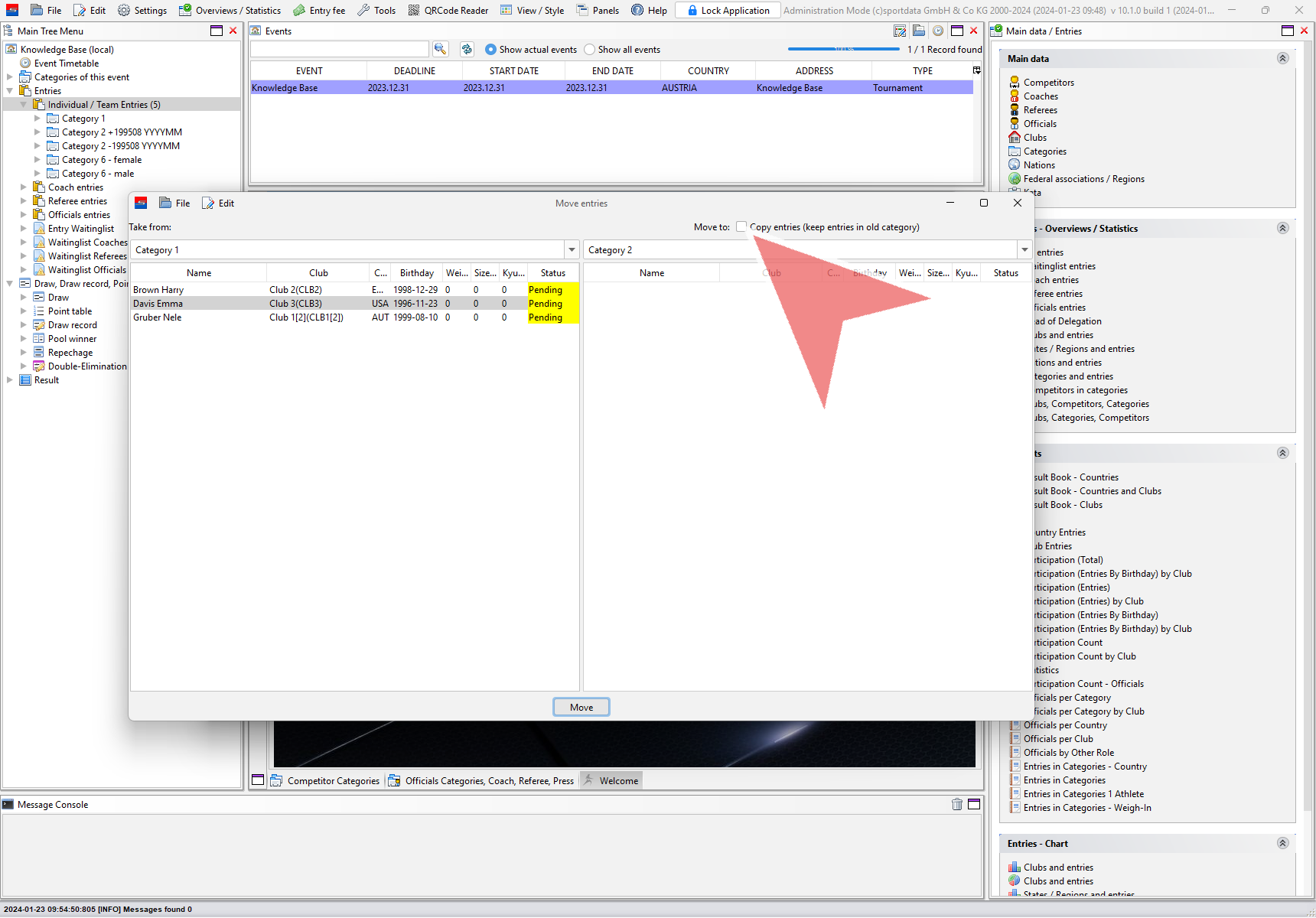Click Status column header in Take from table
The width and height of the screenshot is (1316, 918).
pos(553,272)
